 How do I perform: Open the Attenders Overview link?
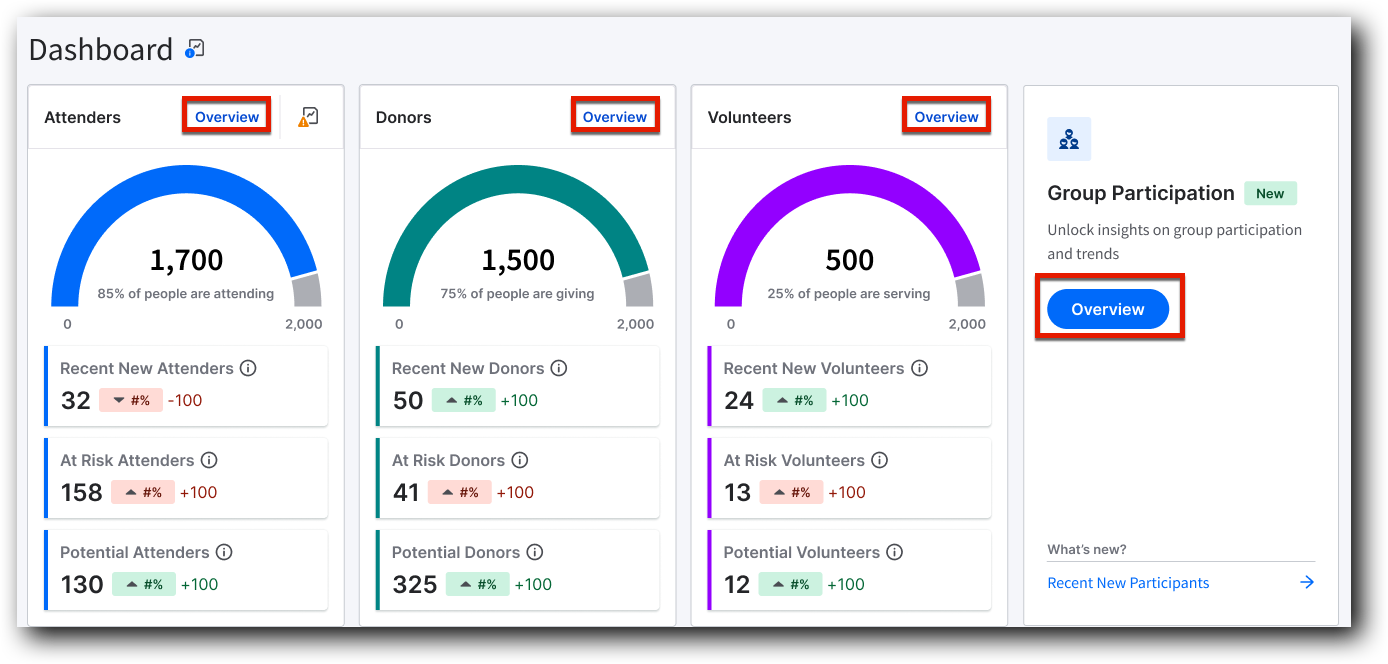(226, 116)
